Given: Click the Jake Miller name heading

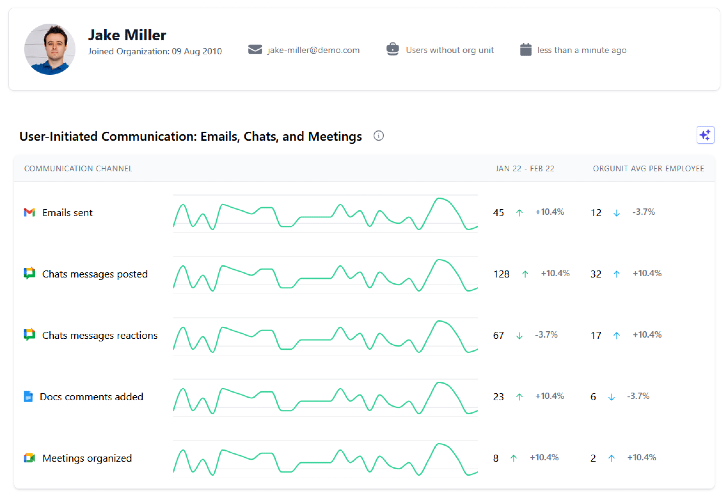Looking at the screenshot, I should tap(127, 35).
